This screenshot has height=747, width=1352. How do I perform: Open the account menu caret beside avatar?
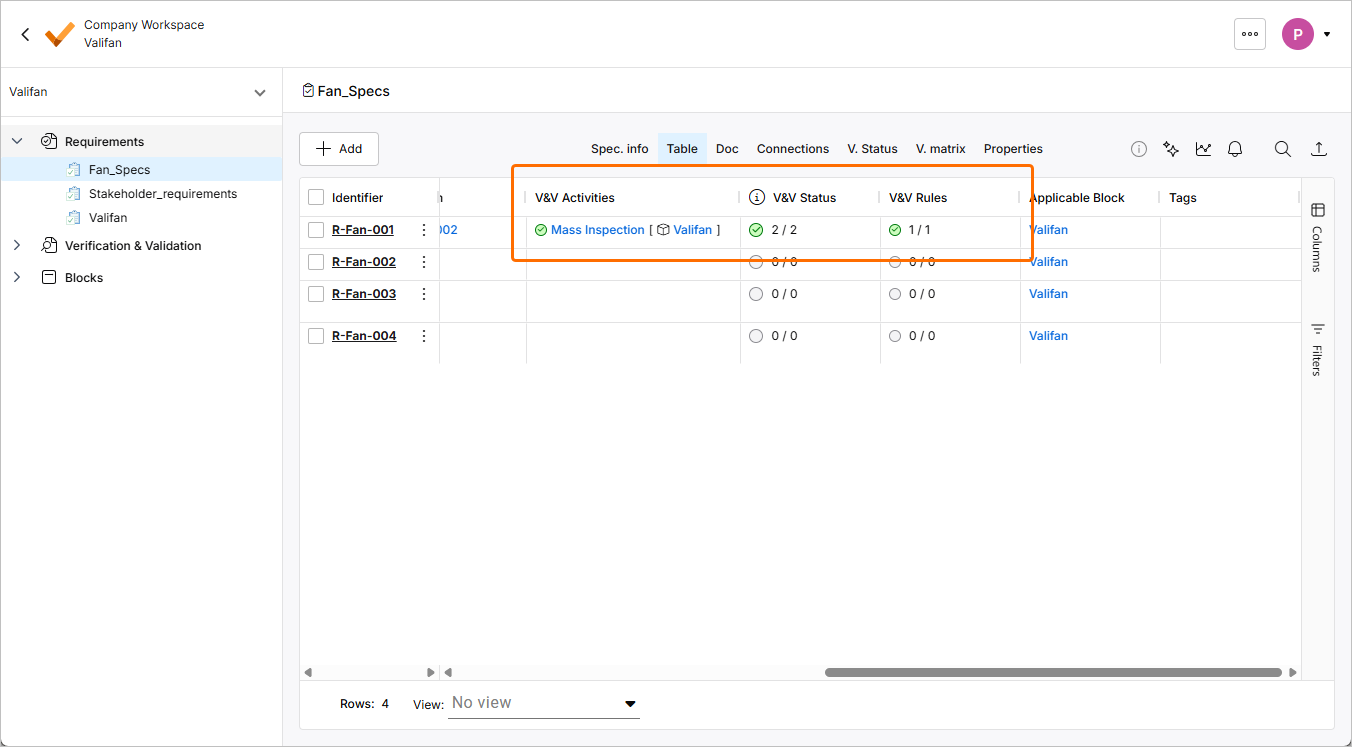coord(1327,34)
